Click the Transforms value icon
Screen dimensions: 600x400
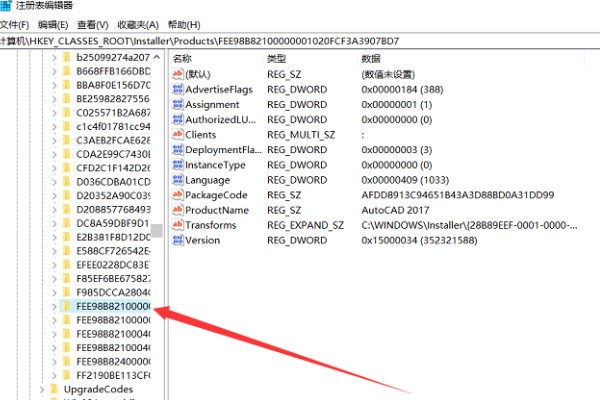tap(177, 226)
